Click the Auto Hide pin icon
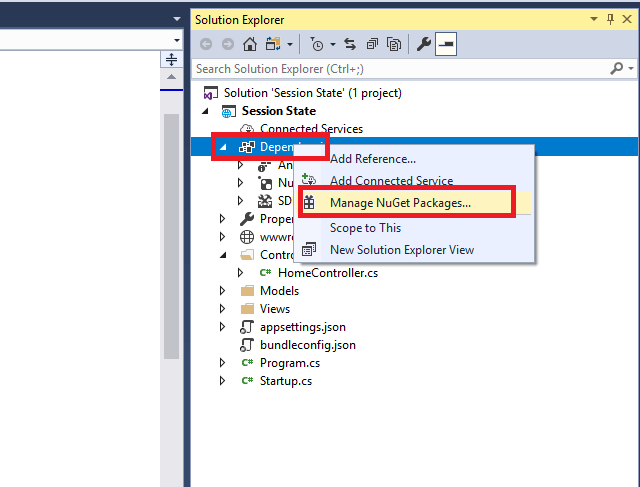 (610, 19)
